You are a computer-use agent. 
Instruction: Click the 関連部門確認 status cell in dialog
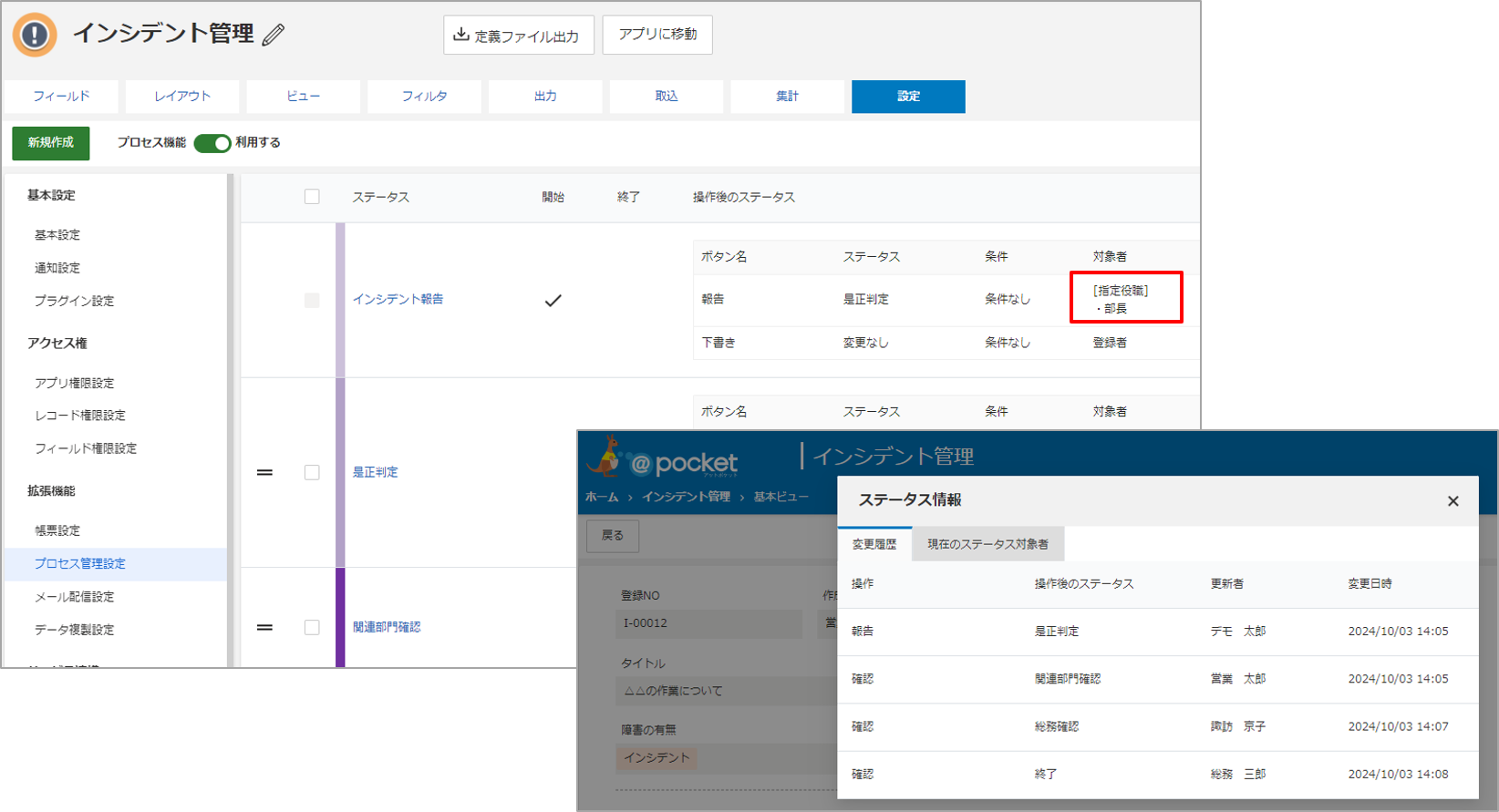pos(1068,679)
